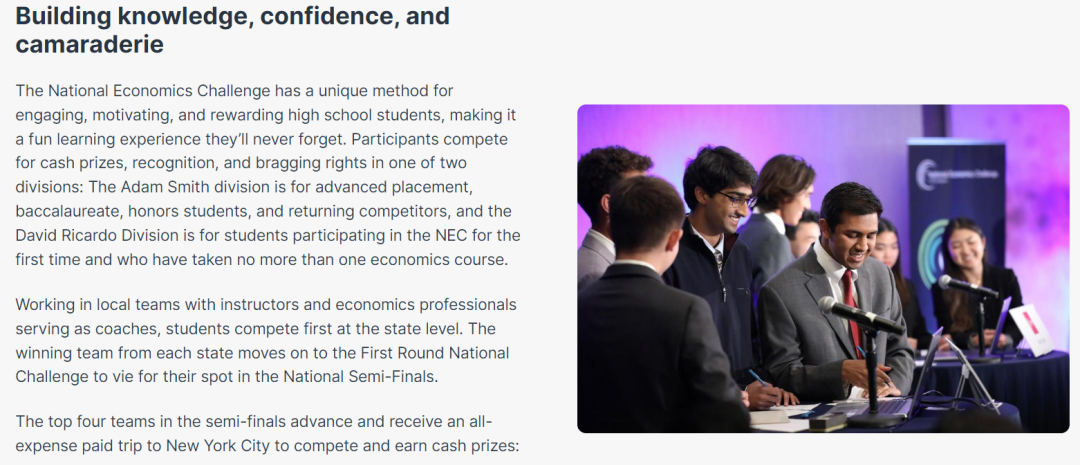Screen dimensions: 1080x465
Task: Click the white table card with pink mark
Action: click(1032, 330)
